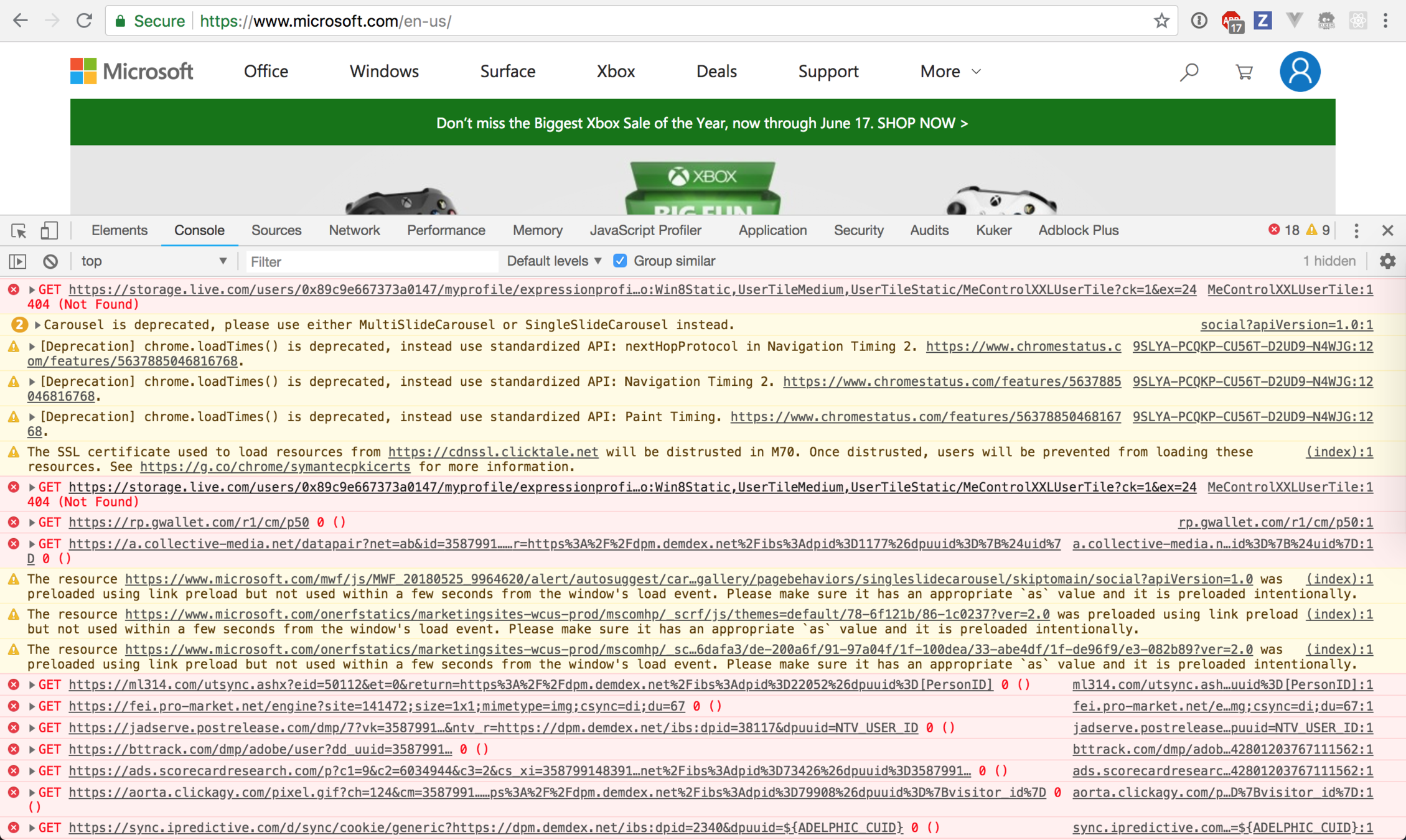Open console settings gear icon
The image size is (1406, 840).
coord(1387,261)
